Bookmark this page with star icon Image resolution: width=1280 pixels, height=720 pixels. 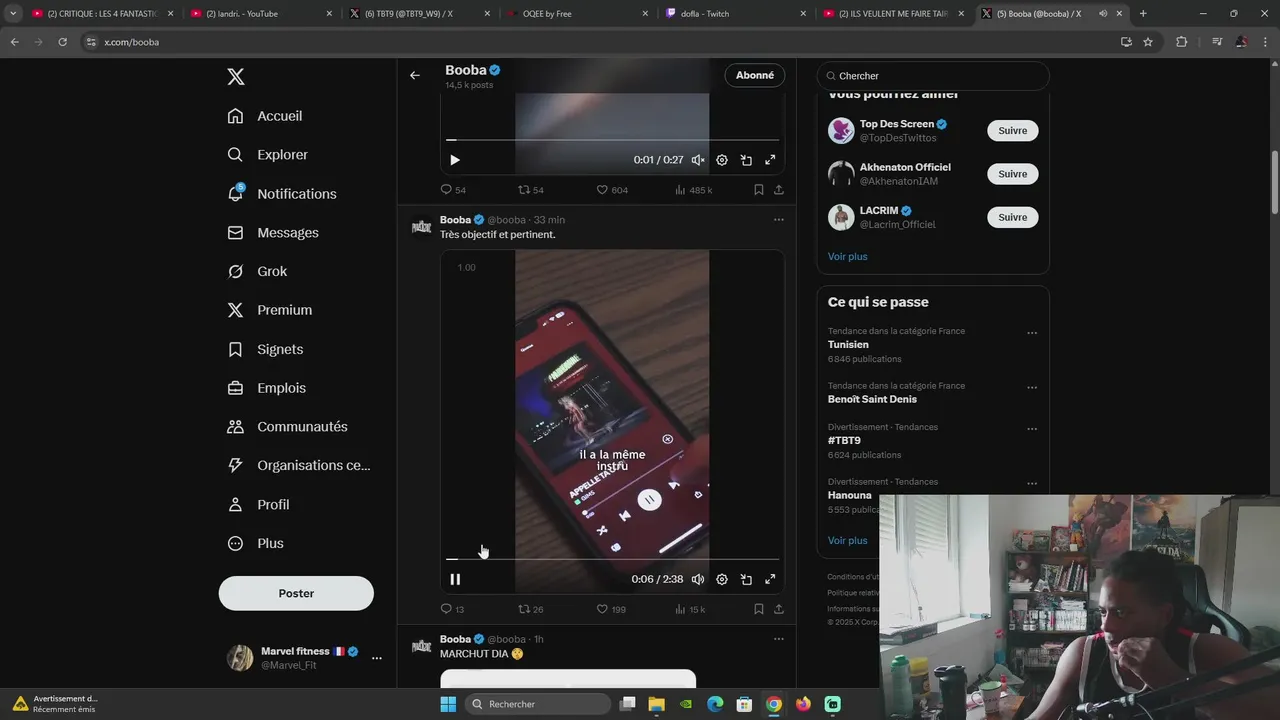tap(1148, 42)
